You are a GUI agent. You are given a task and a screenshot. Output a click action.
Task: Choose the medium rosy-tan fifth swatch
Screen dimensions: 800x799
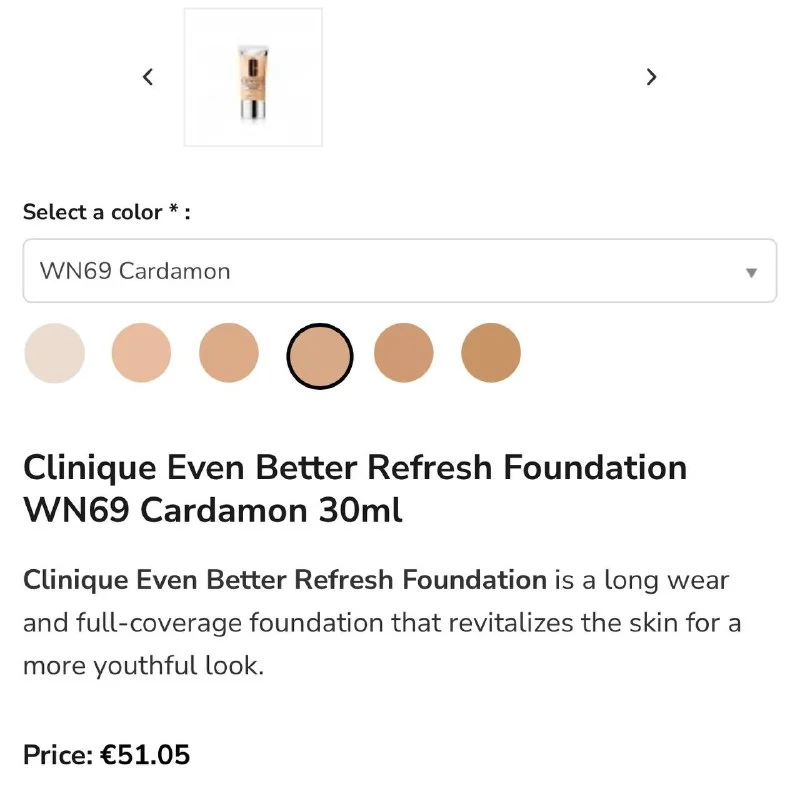[x=404, y=353]
